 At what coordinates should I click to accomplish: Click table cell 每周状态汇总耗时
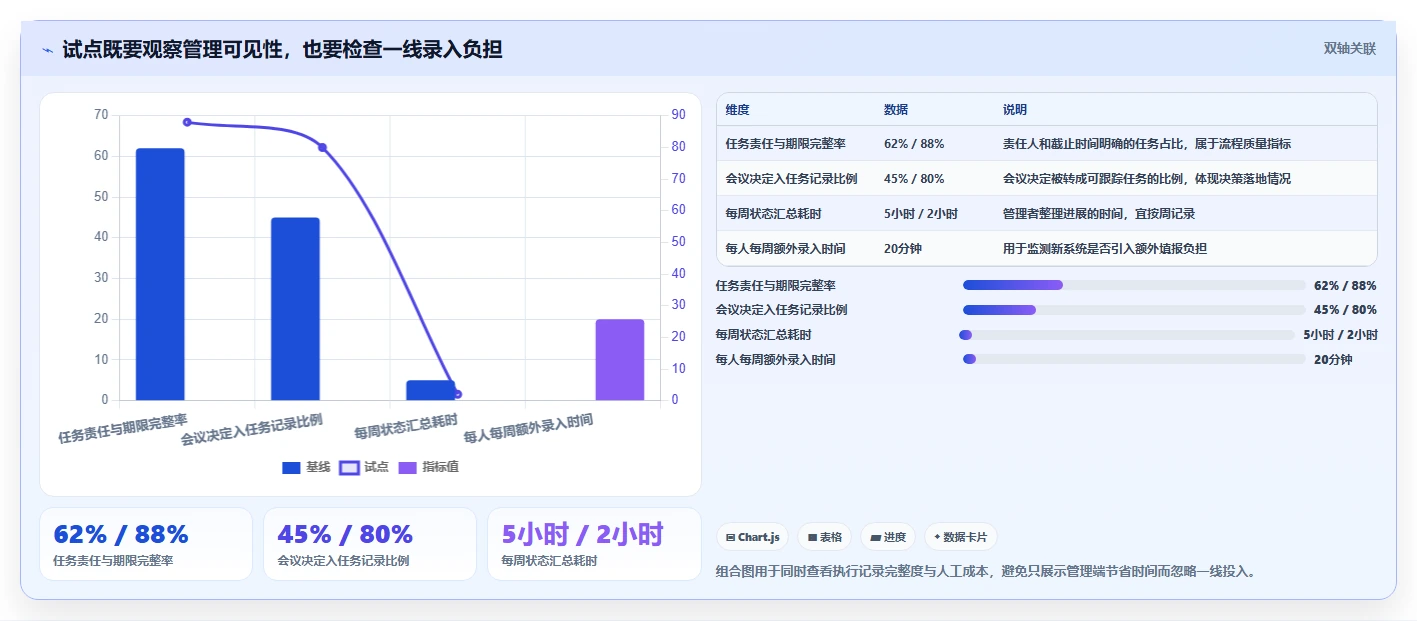coord(773,214)
